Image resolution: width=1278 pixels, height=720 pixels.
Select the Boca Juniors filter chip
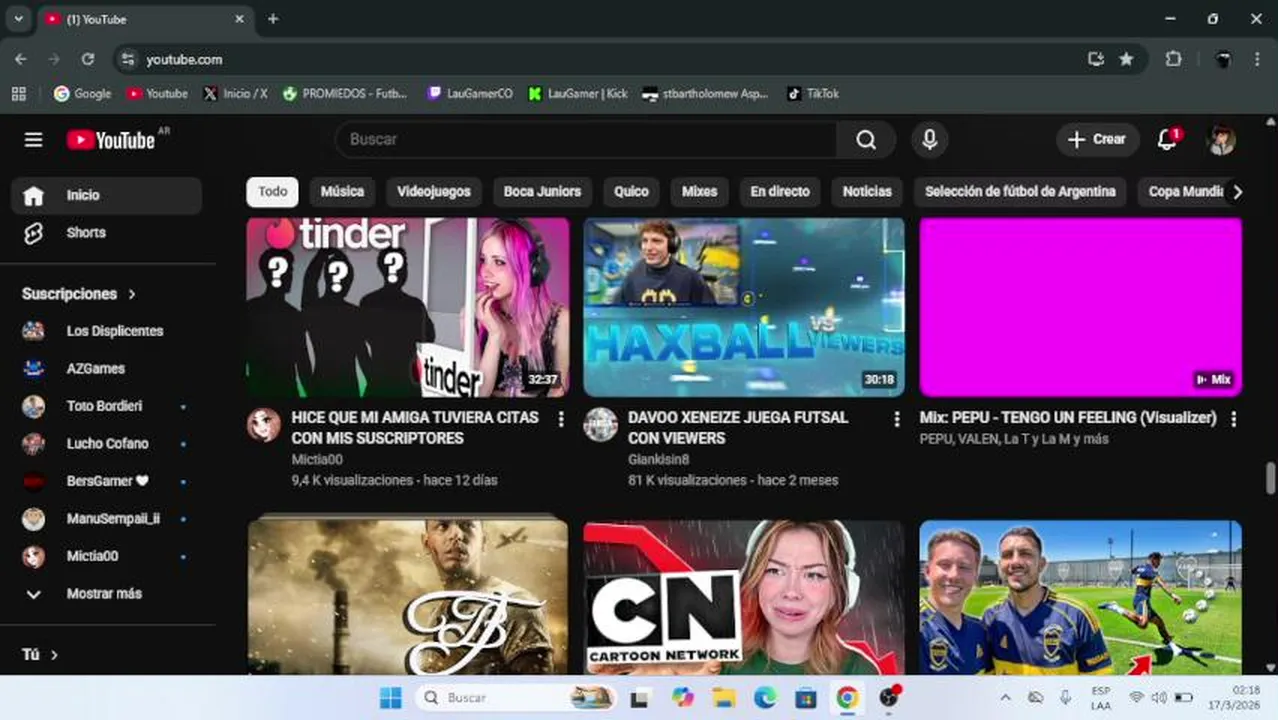tap(542, 191)
